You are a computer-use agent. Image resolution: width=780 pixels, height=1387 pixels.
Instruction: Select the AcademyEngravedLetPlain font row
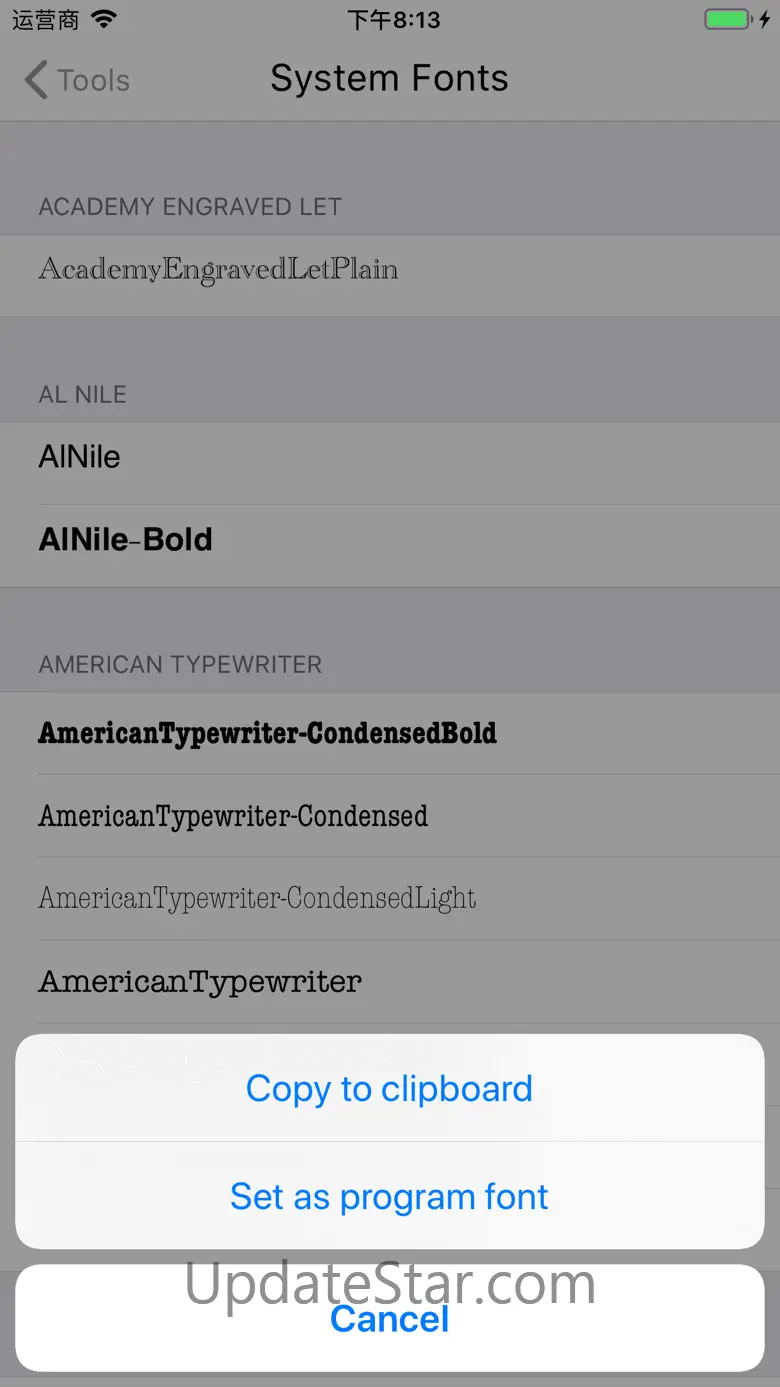pyautogui.click(x=218, y=269)
